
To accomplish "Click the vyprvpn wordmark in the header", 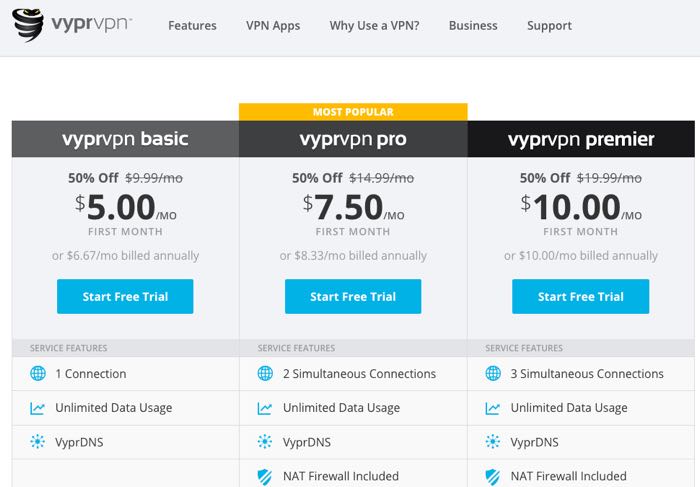I will 92,24.
